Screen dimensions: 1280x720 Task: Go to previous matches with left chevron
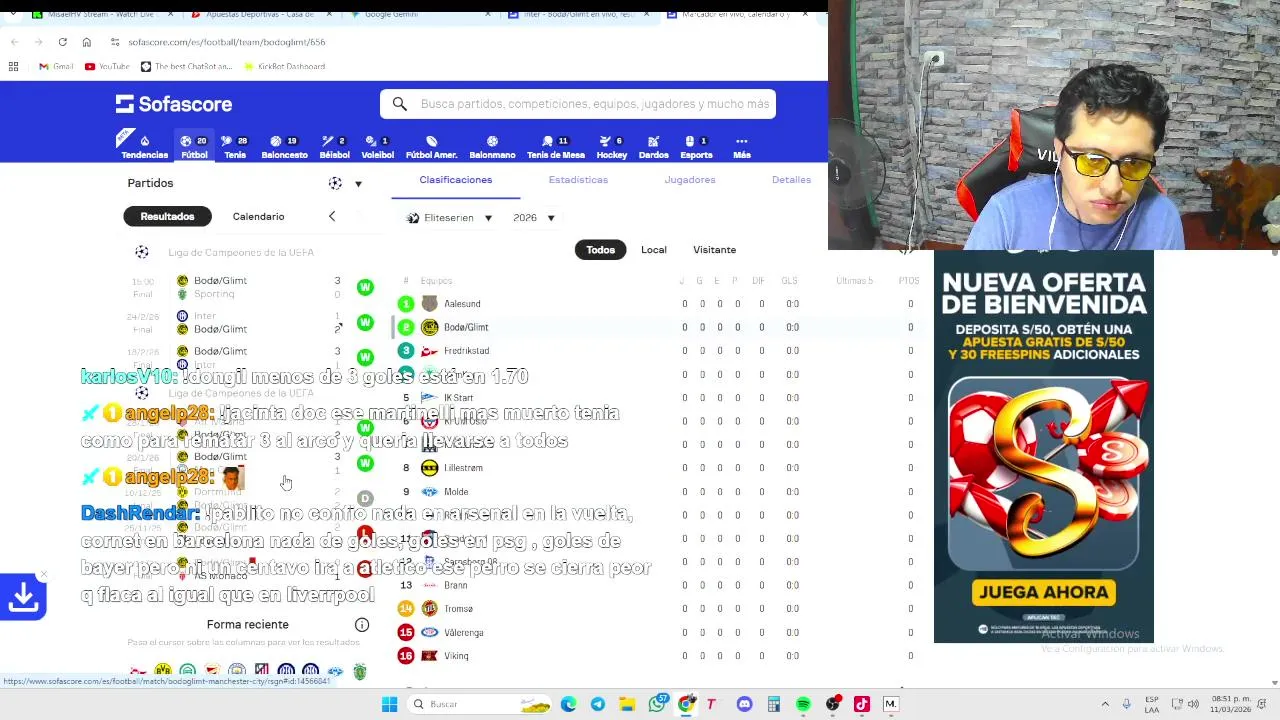332,216
